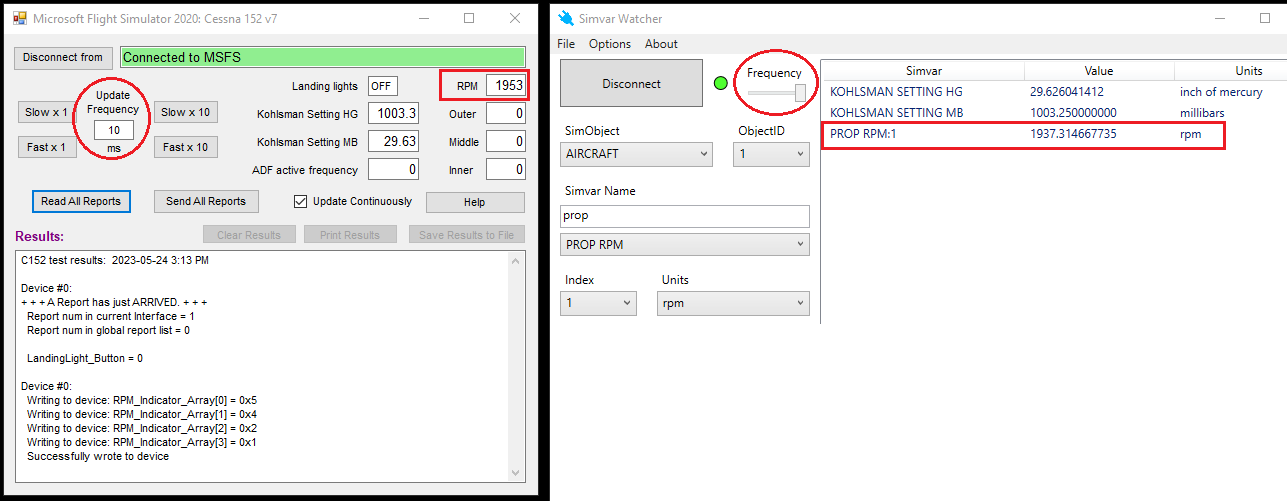The width and height of the screenshot is (1287, 501).
Task: Click the Results scrollbar down arrow
Action: pos(517,473)
